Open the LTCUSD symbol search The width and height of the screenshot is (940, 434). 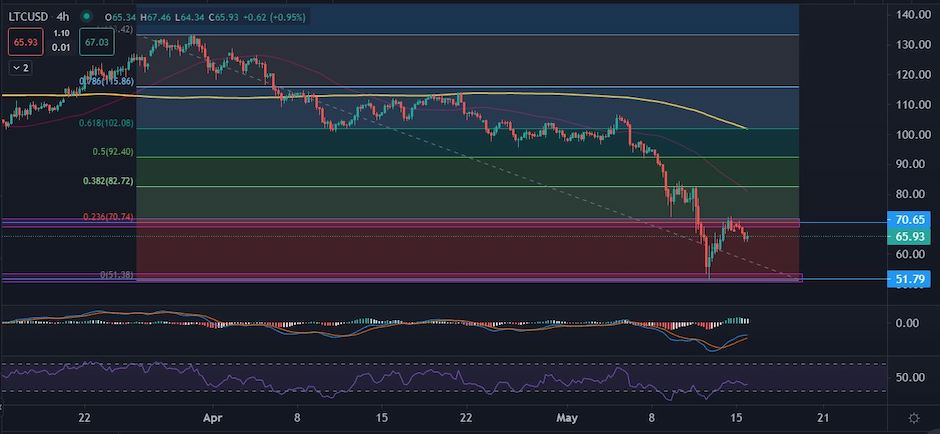[x=29, y=17]
